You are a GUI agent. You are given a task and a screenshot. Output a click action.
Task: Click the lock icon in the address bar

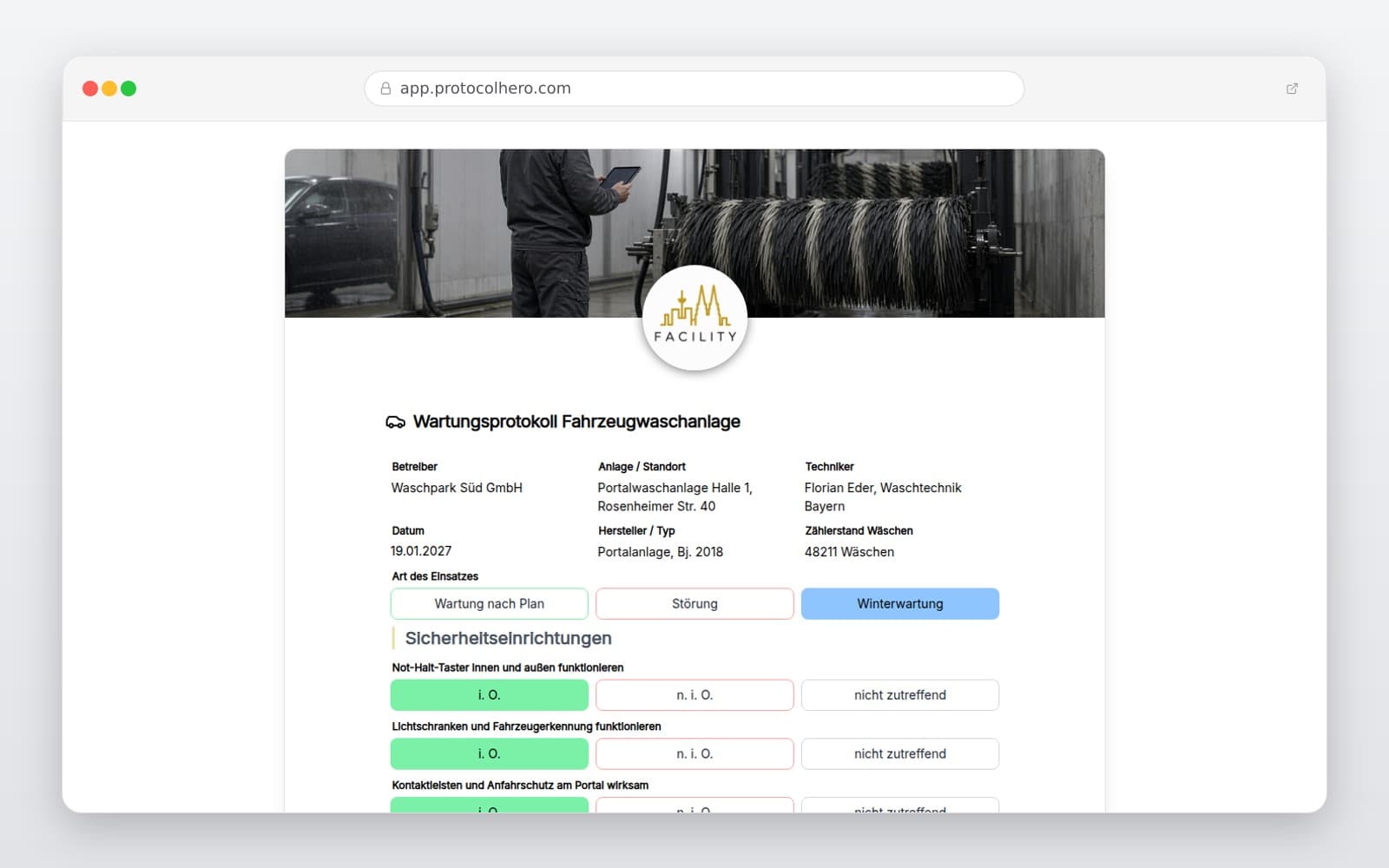tap(385, 89)
